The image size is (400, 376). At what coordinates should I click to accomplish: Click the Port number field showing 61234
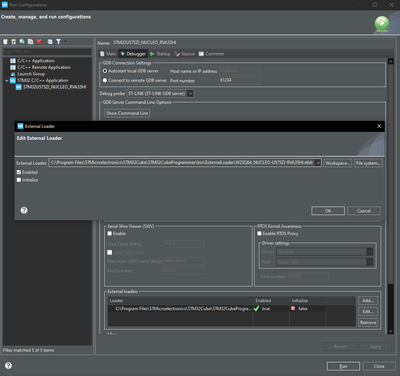tap(239, 80)
